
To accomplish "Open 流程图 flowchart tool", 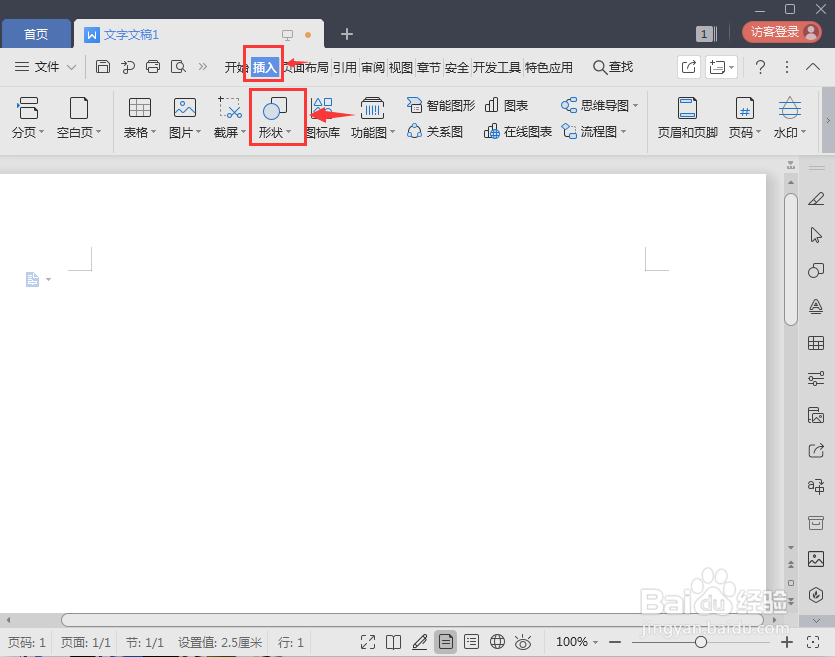I will click(594, 132).
